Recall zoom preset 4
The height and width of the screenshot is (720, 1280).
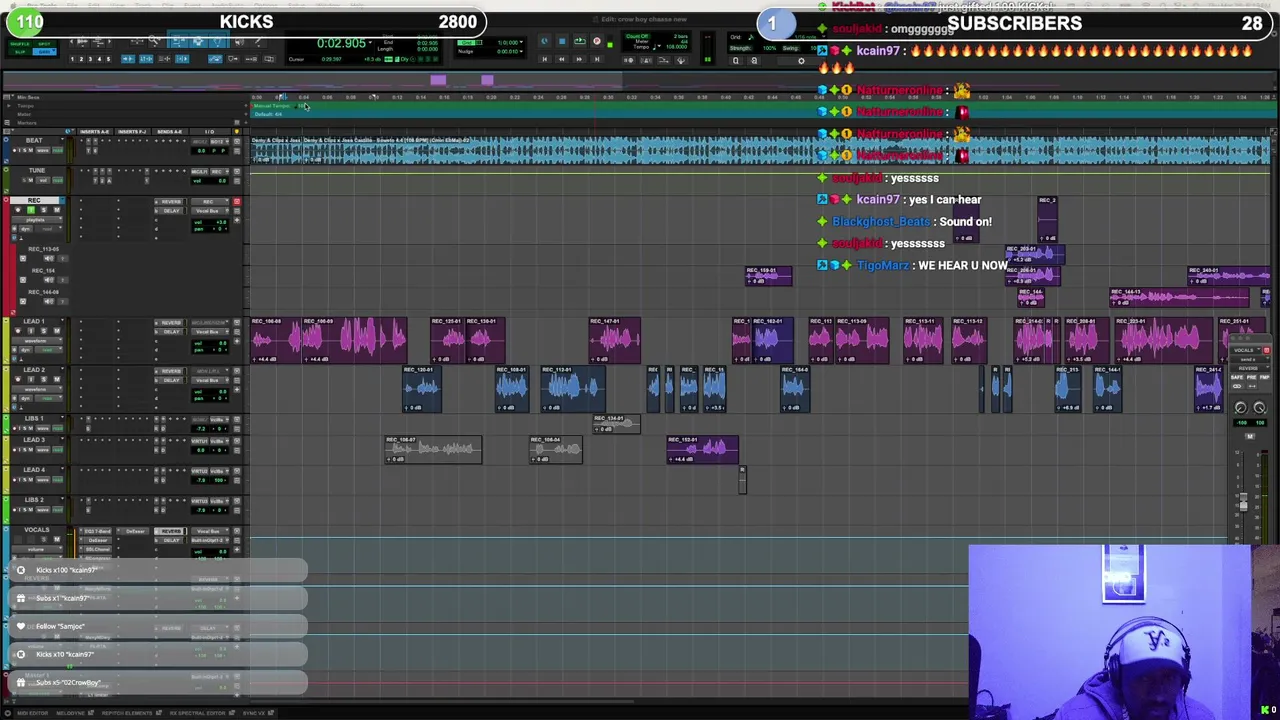99,59
